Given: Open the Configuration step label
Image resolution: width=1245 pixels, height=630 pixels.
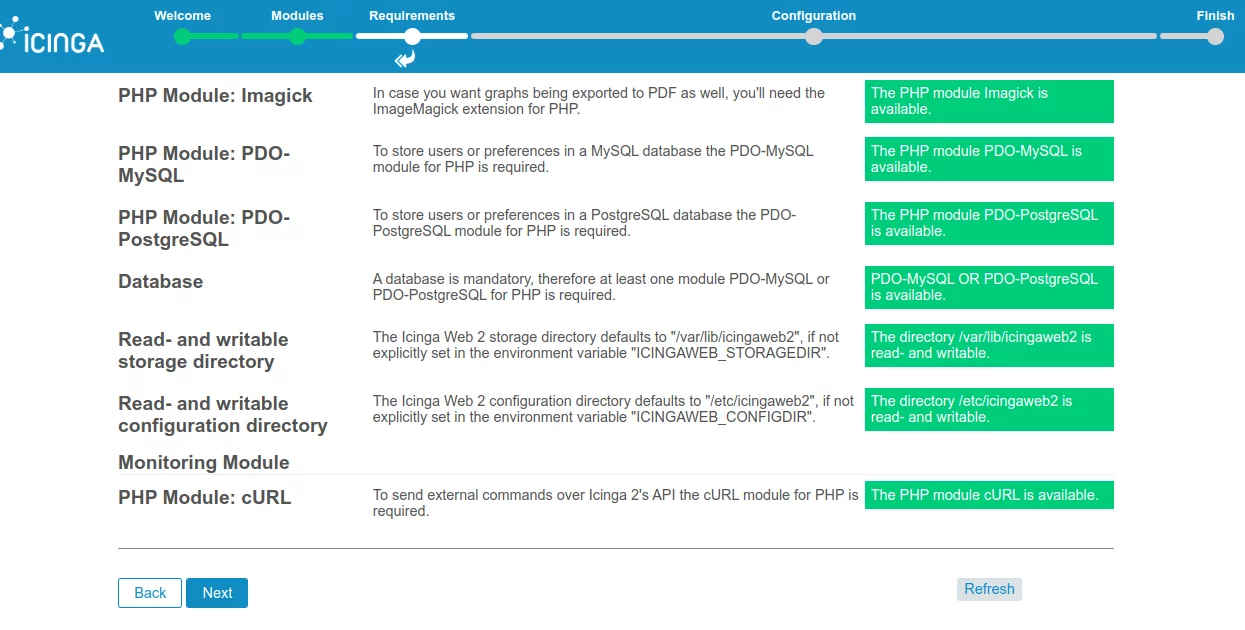Looking at the screenshot, I should [x=814, y=16].
